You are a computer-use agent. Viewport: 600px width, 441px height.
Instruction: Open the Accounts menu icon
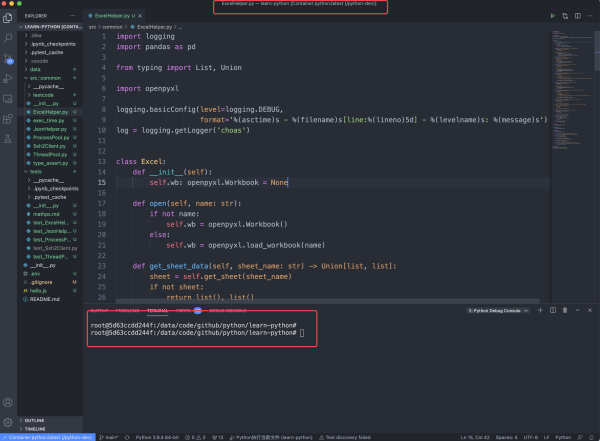[x=8, y=401]
